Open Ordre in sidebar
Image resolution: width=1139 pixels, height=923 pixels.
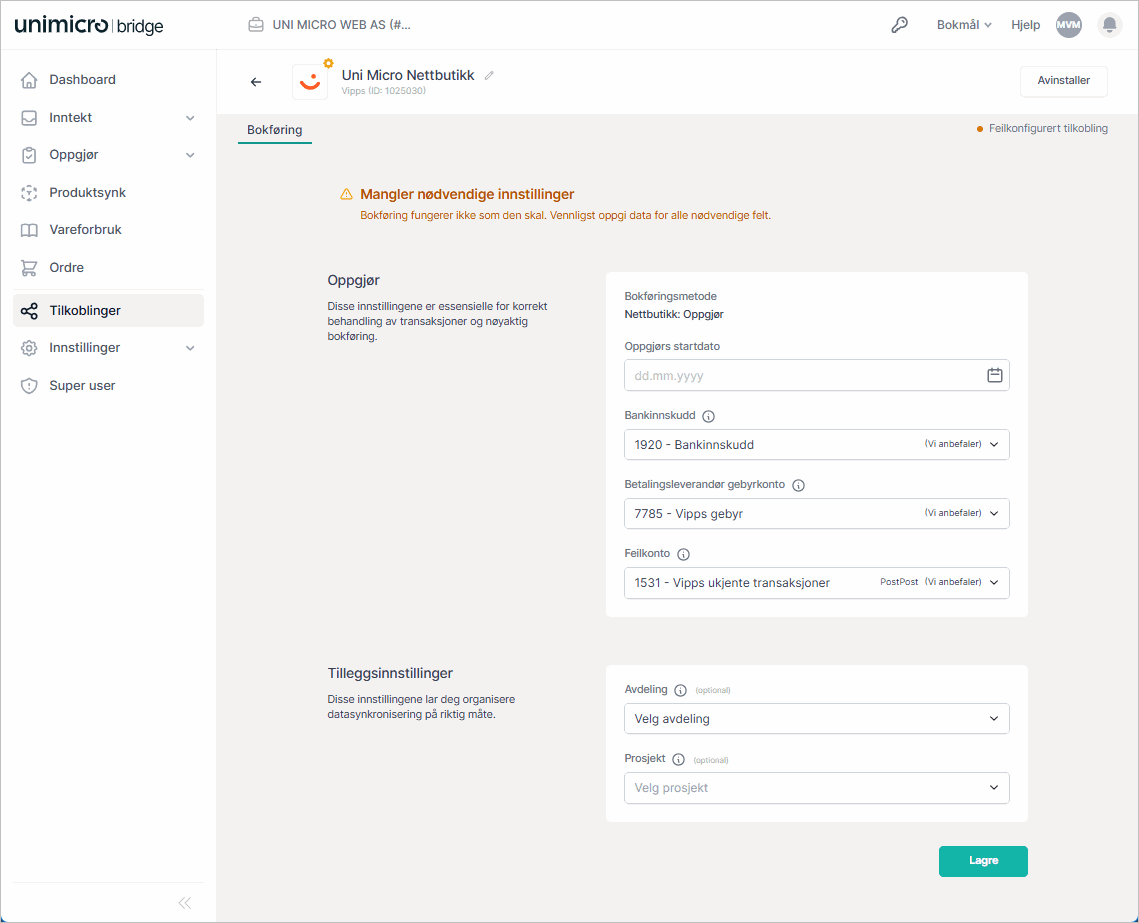[108, 268]
